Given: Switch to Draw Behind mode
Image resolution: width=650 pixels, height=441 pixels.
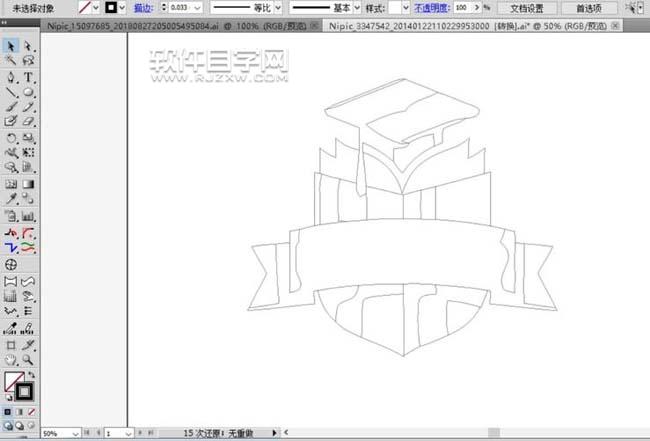Looking at the screenshot, I should coord(19,426).
